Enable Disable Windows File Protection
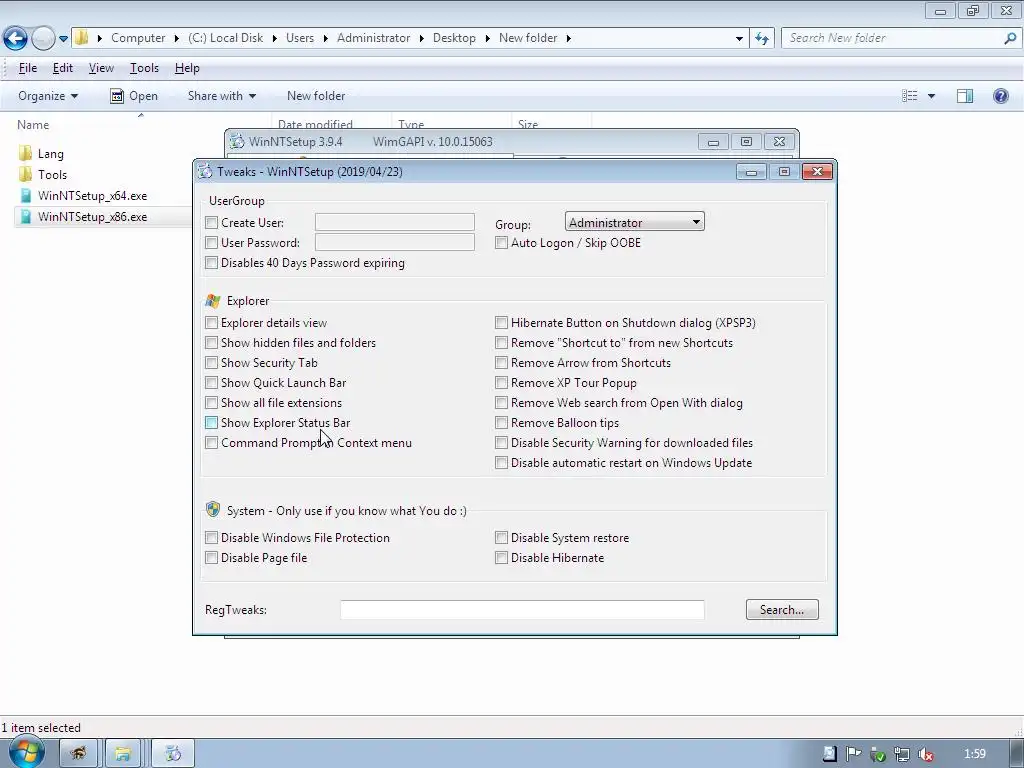The height and width of the screenshot is (768, 1024). [211, 537]
